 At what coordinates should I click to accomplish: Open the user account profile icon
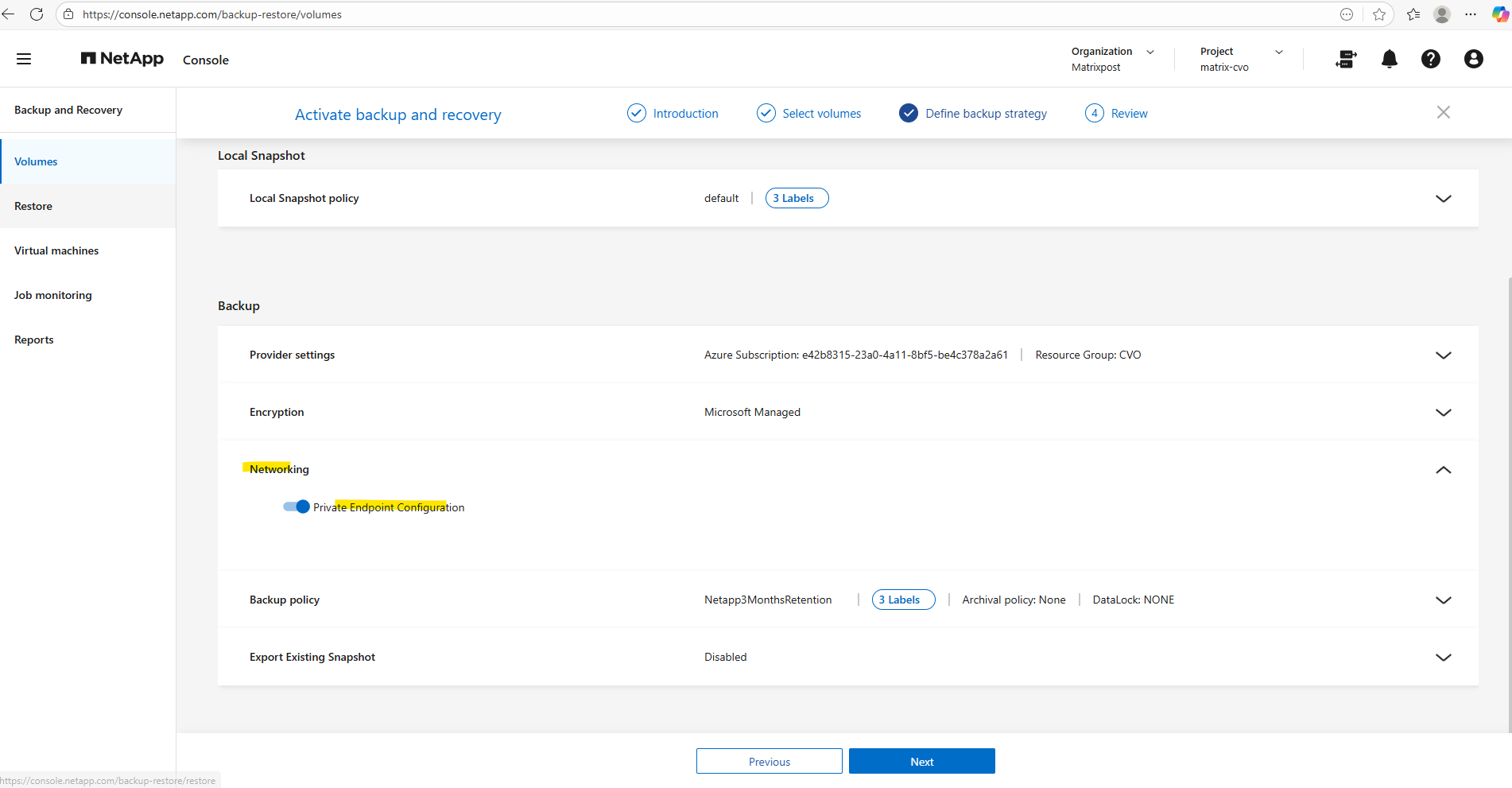pos(1473,59)
